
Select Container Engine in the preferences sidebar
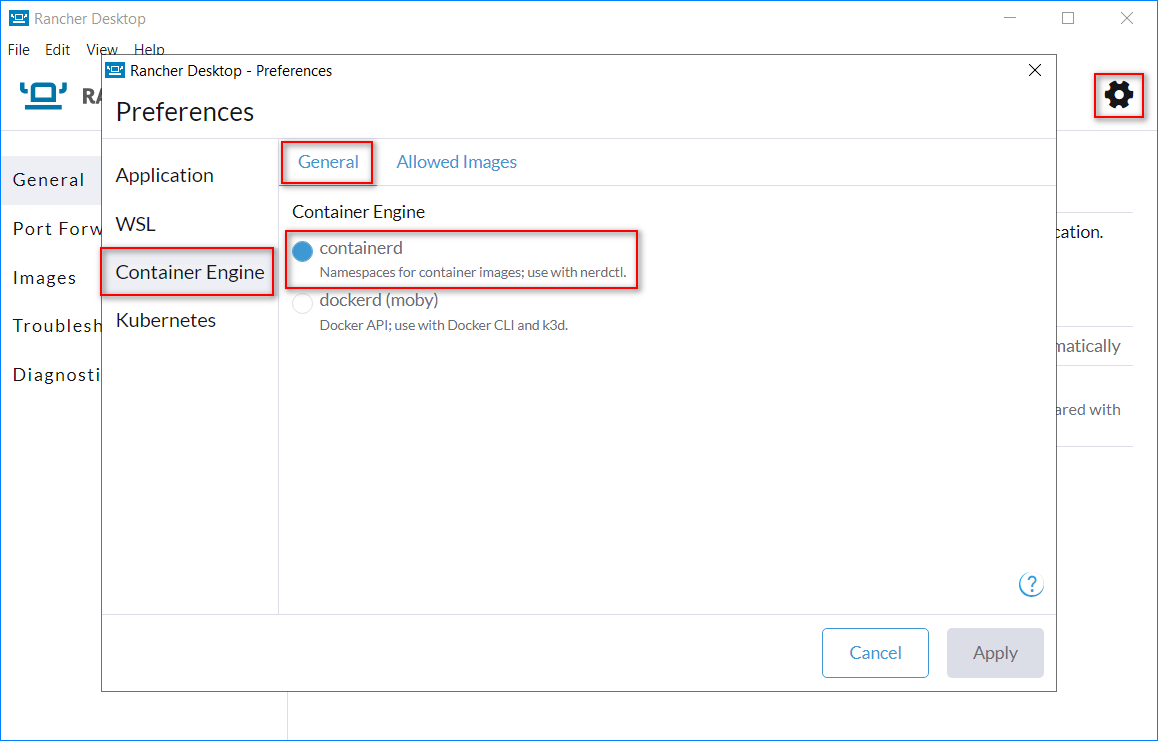click(190, 272)
